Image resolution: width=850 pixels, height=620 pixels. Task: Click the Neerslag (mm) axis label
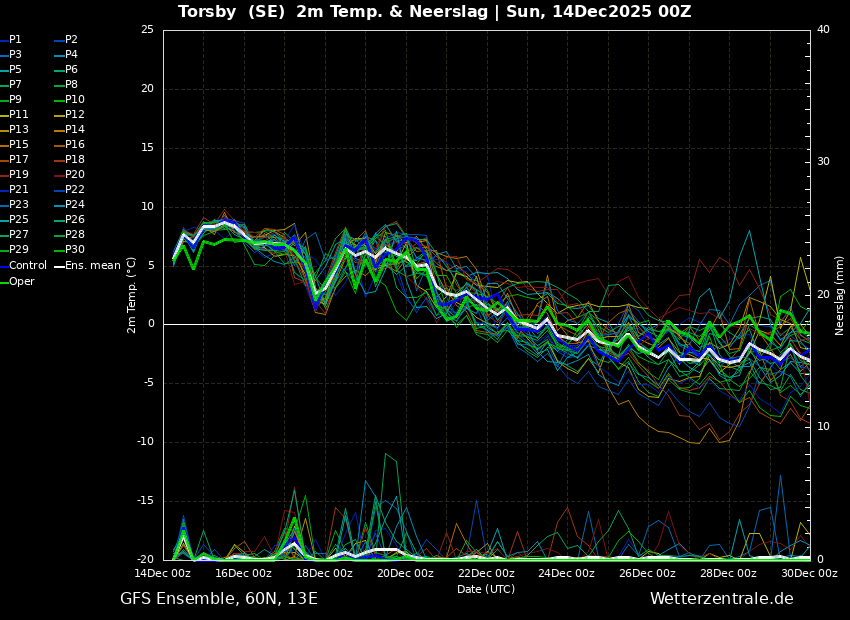point(840,295)
